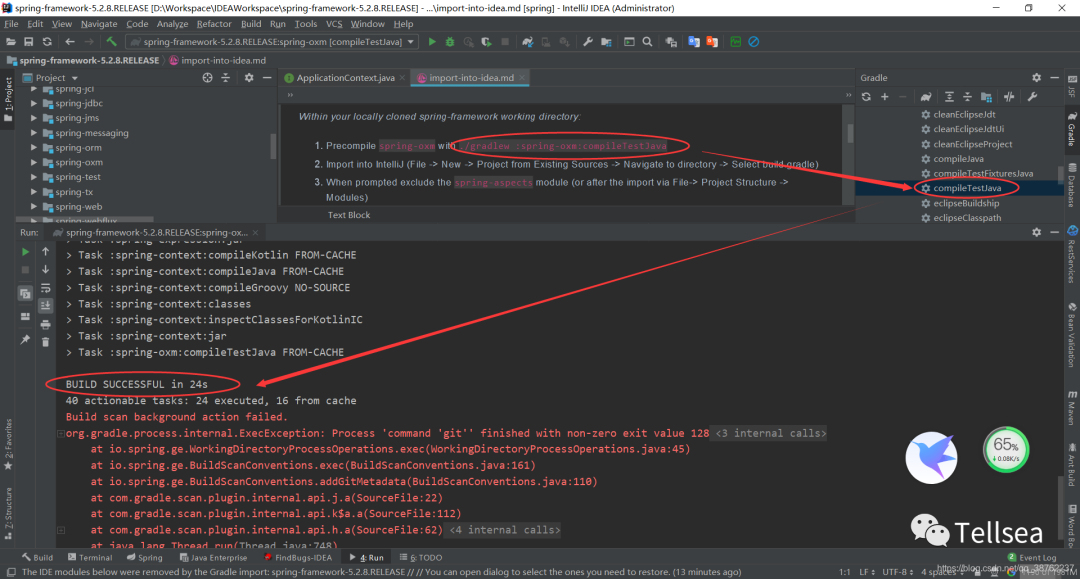This screenshot has height=579, width=1080.
Task: Collapse all nodes in Gradle panel
Action: pos(967,97)
